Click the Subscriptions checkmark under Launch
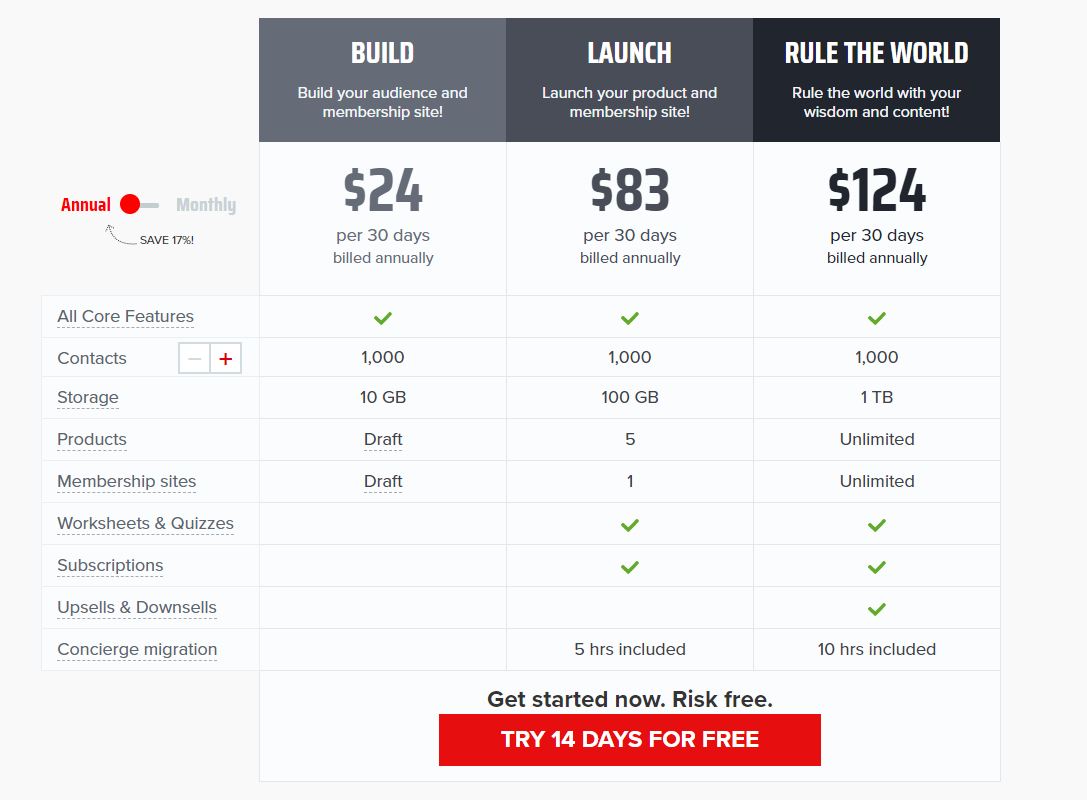This screenshot has width=1087, height=800. pyautogui.click(x=629, y=568)
